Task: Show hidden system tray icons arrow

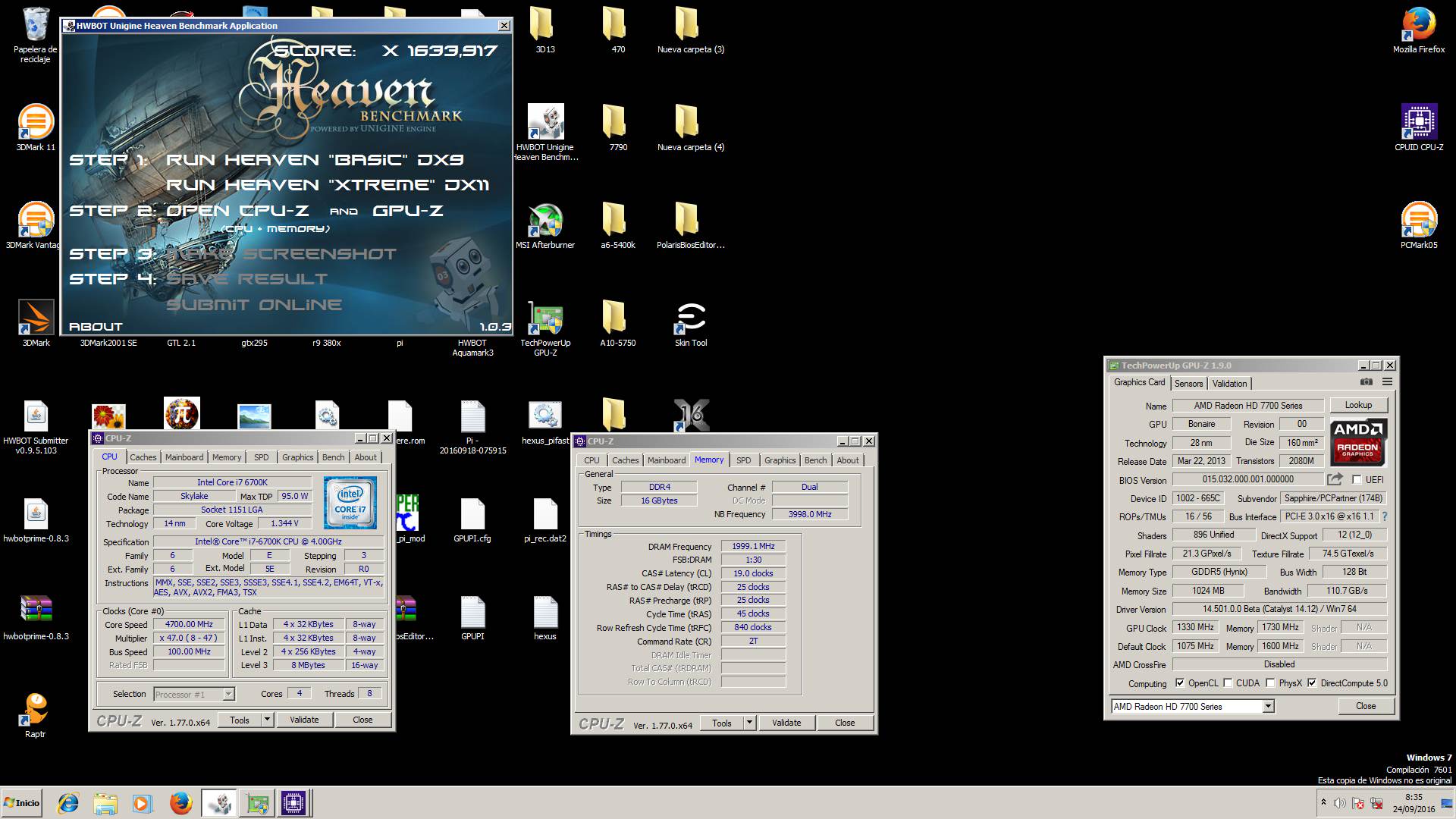Action: (1323, 802)
